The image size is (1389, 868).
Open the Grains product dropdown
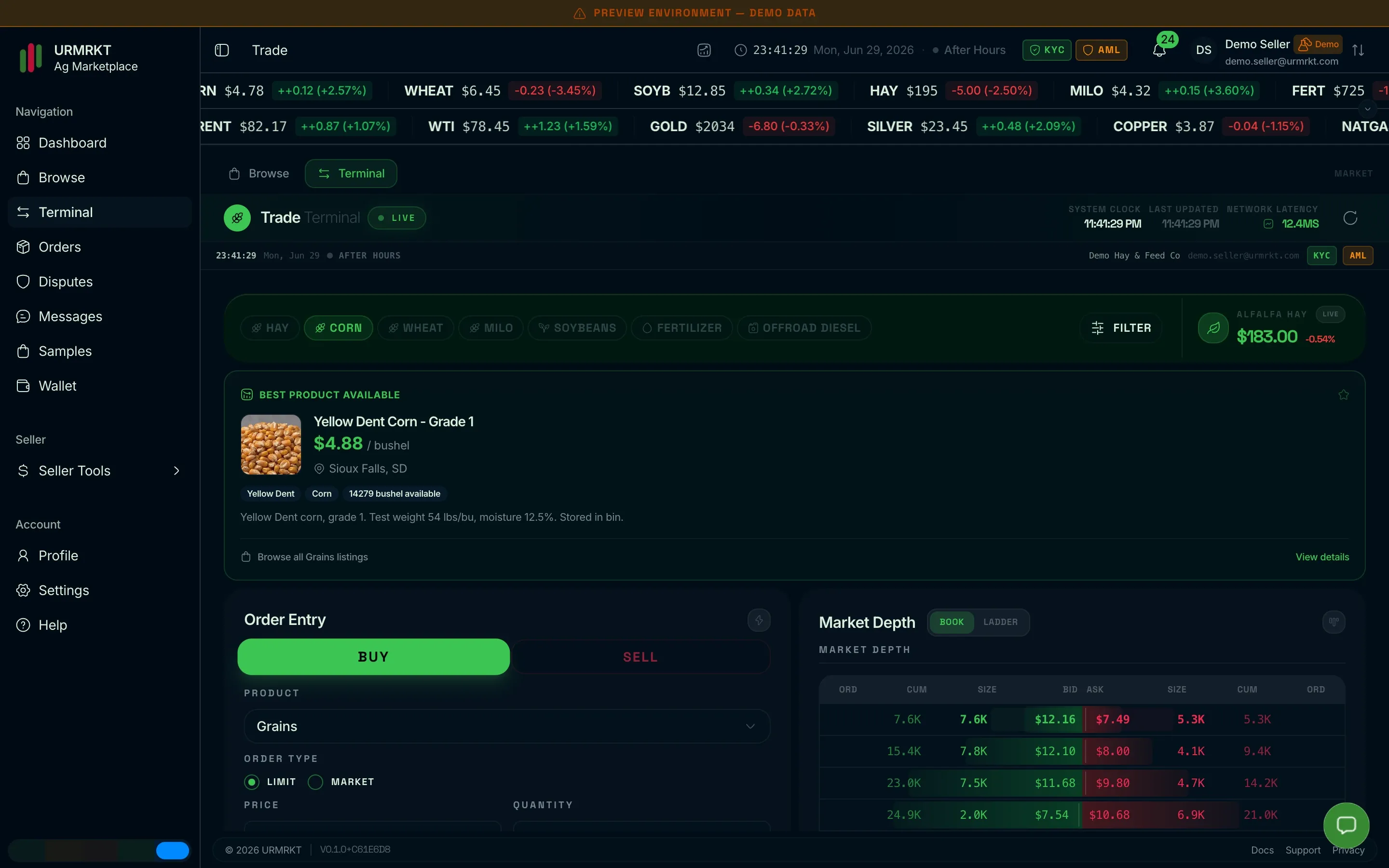507,726
